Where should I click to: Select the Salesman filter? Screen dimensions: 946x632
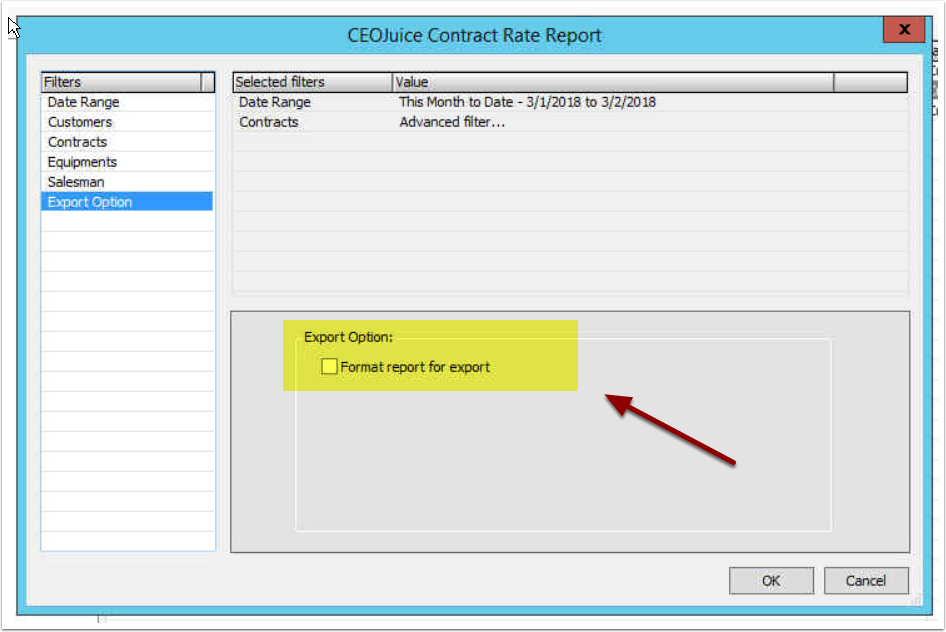tap(127, 182)
